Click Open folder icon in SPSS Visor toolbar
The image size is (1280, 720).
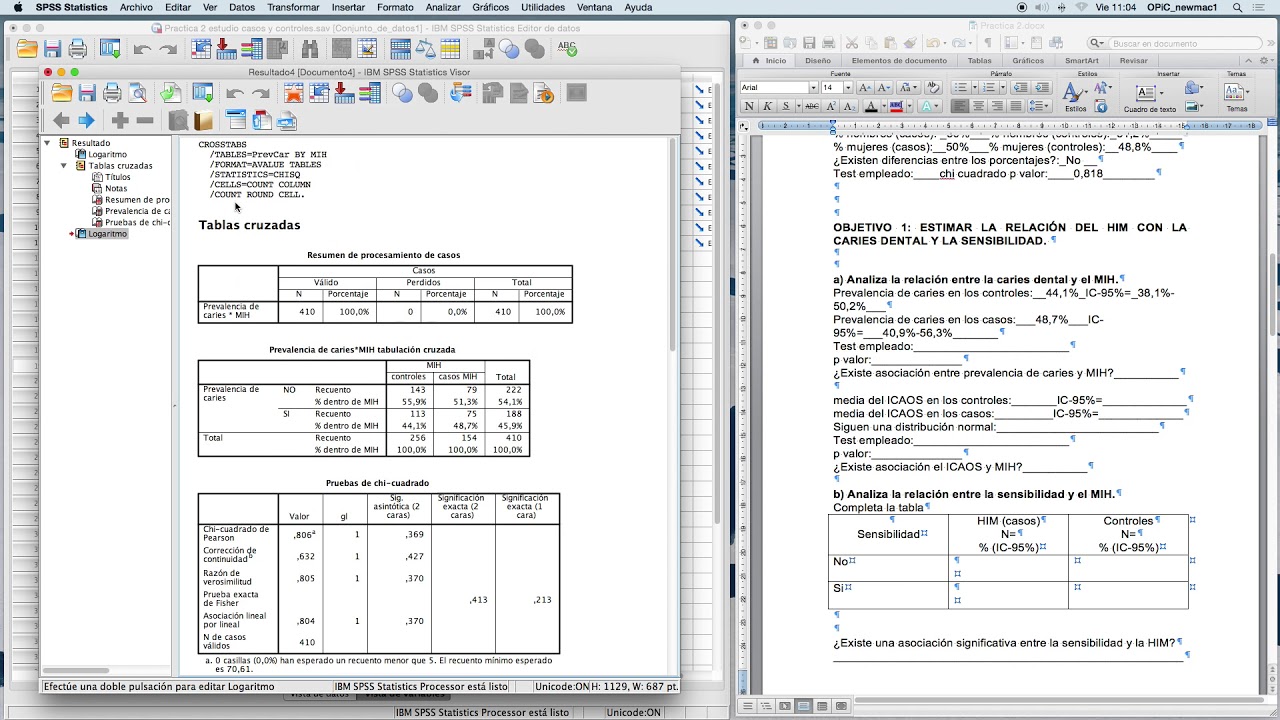click(62, 93)
